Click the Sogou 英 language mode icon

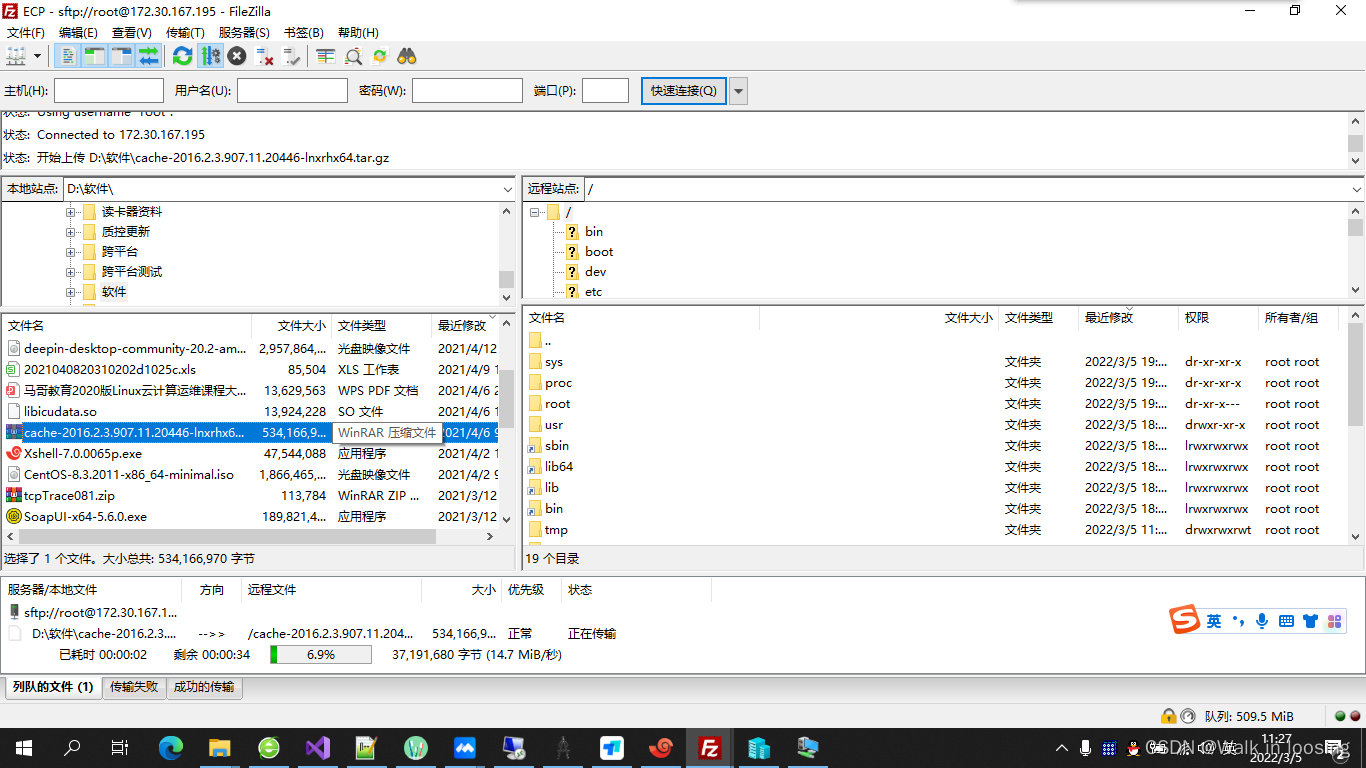pos(1214,621)
